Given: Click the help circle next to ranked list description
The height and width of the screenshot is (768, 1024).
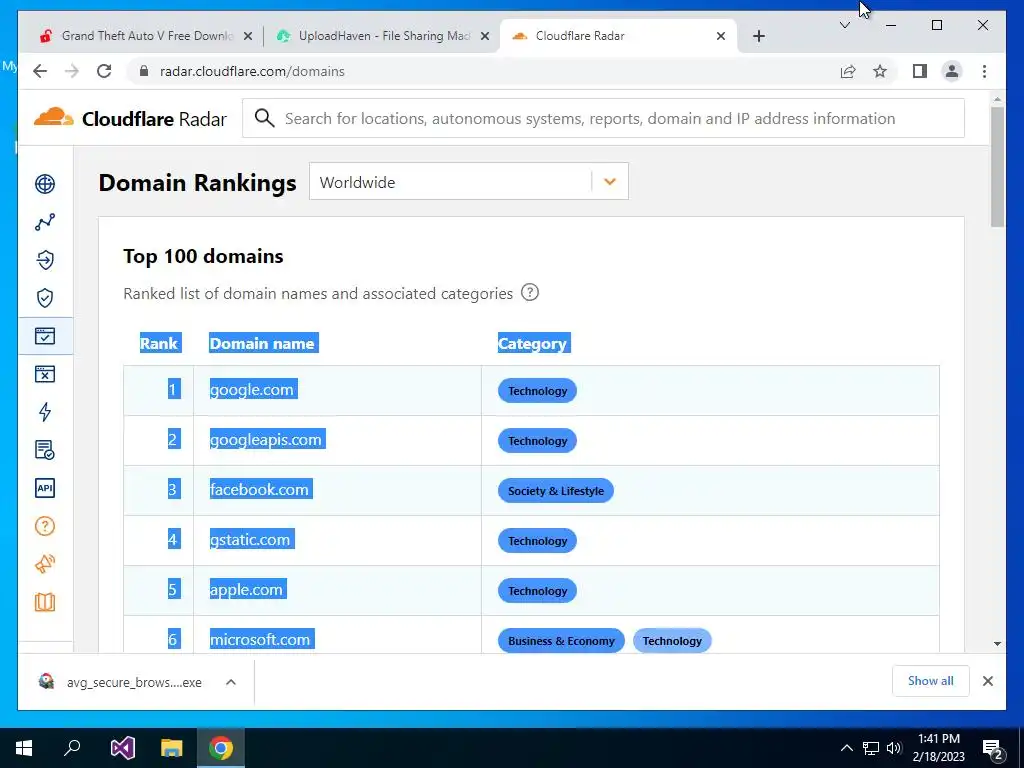Looking at the screenshot, I should [530, 293].
